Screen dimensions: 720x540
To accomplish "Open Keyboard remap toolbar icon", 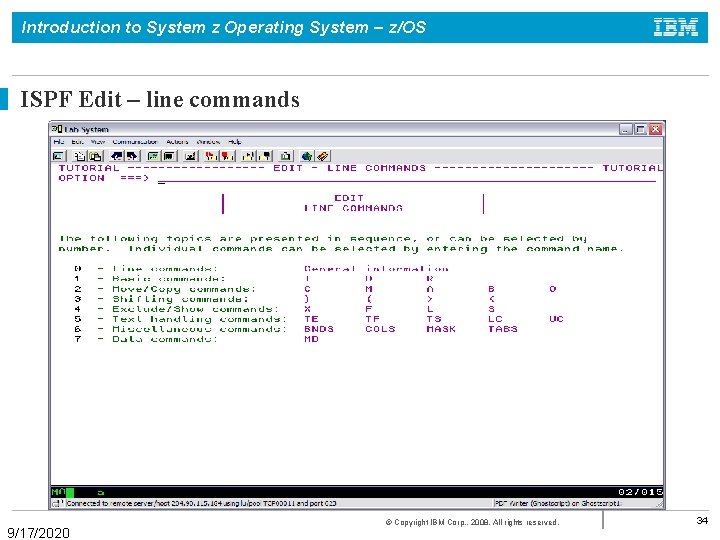I will 190,156.
